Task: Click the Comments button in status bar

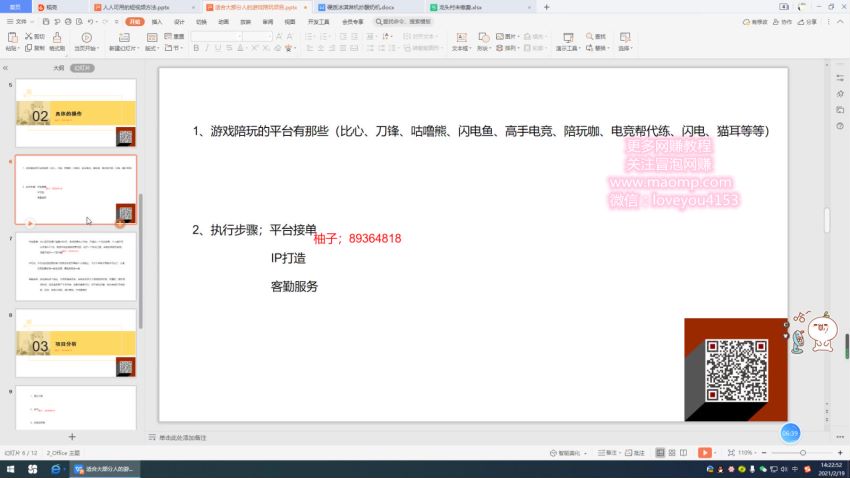Action: click(635, 453)
